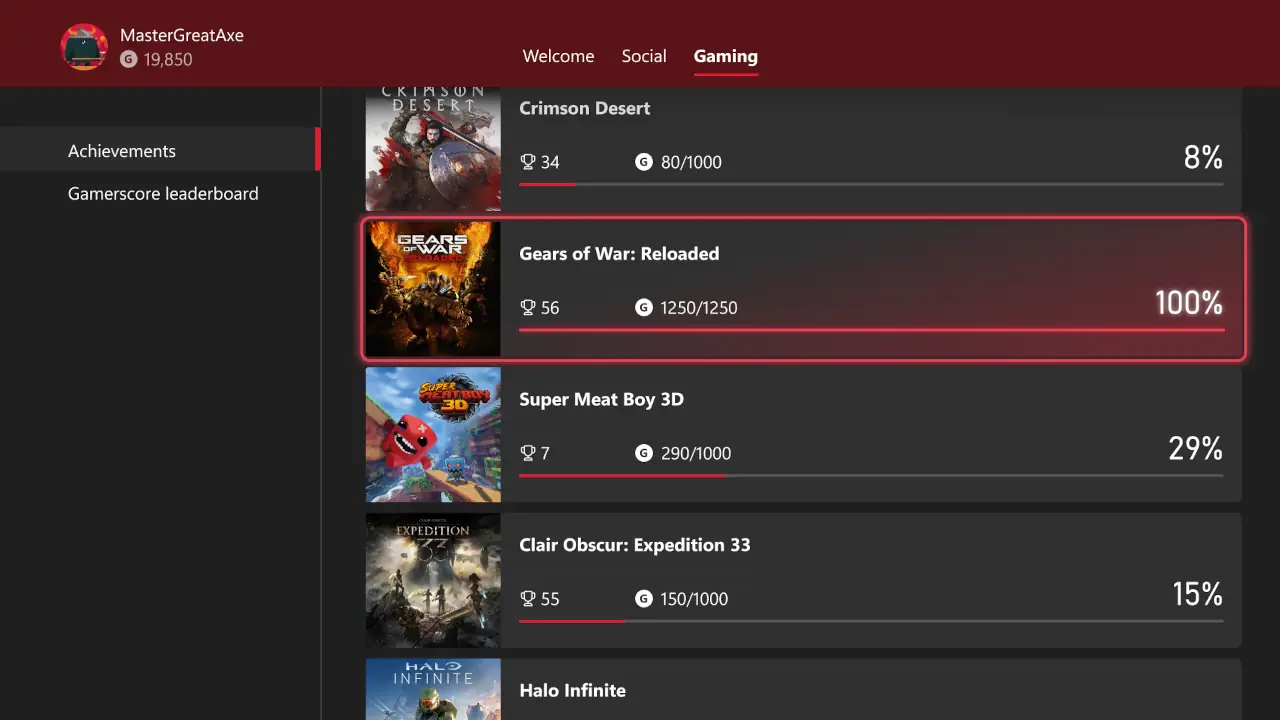
Task: Click the 1250/1250 gamerscore value
Action: point(699,308)
